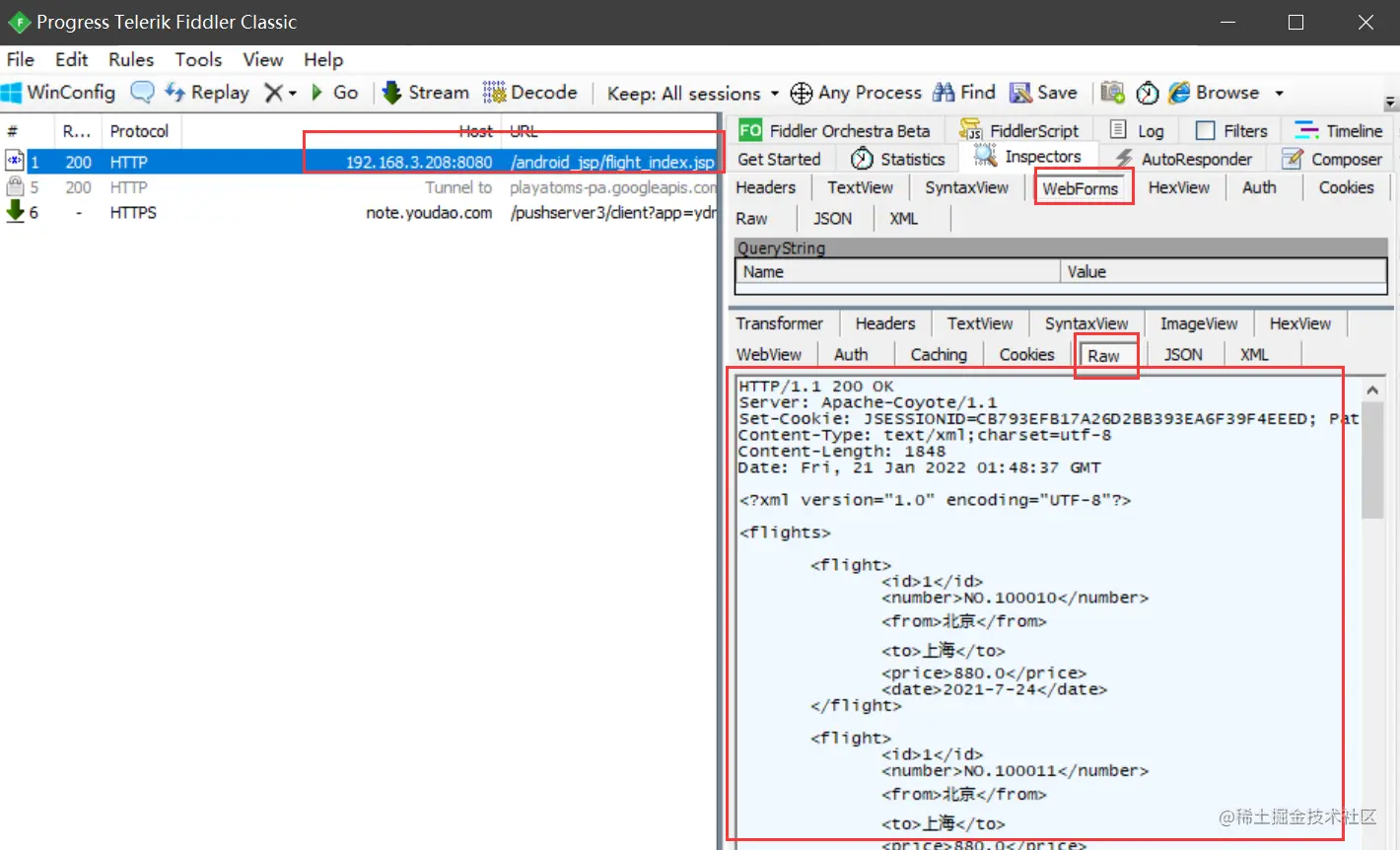
Task: Select session row playatoms-pa.googleapis.com
Action: pyautogui.click(x=359, y=187)
